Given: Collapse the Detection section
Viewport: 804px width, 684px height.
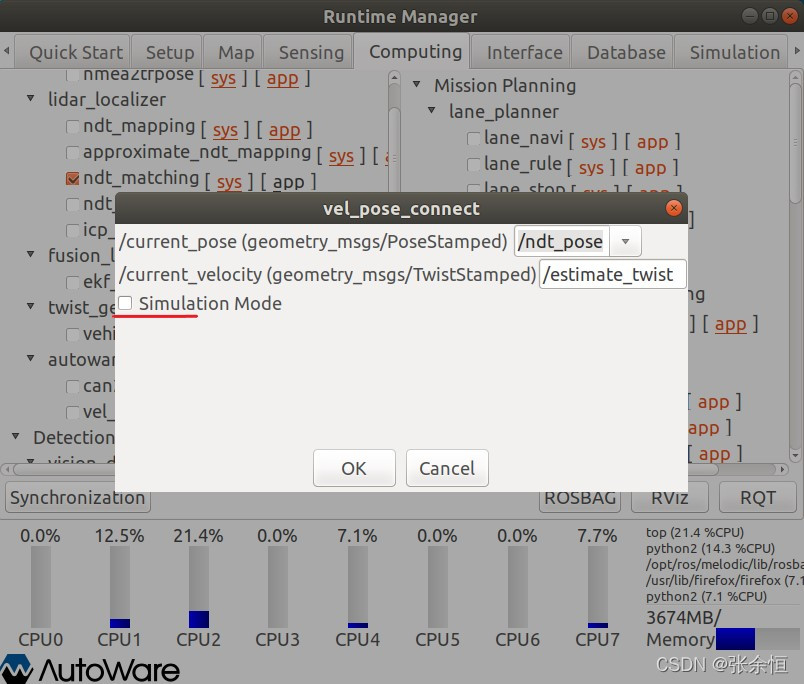Looking at the screenshot, I should tap(15, 436).
